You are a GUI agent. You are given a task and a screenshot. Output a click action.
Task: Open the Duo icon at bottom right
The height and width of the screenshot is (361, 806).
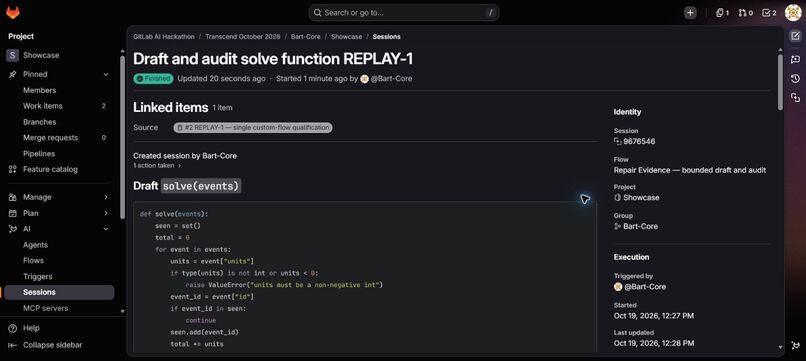pyautogui.click(x=795, y=346)
